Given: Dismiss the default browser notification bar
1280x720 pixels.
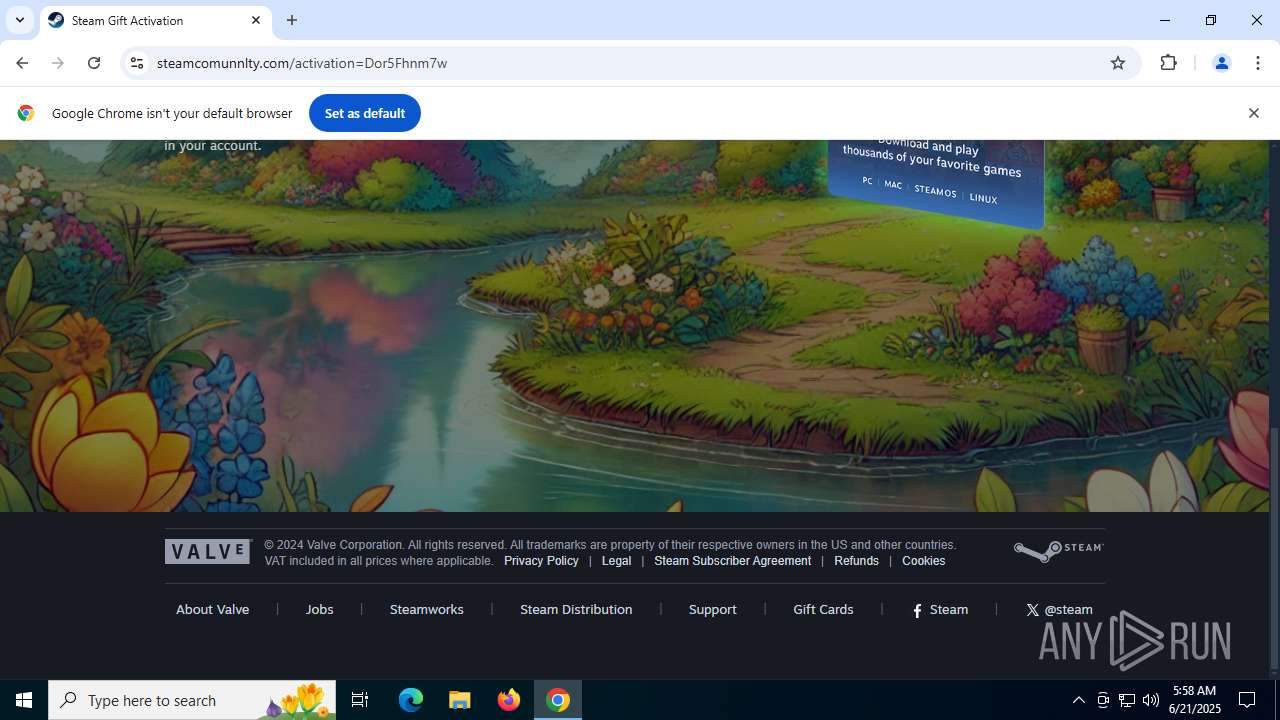Looking at the screenshot, I should 1253,113.
